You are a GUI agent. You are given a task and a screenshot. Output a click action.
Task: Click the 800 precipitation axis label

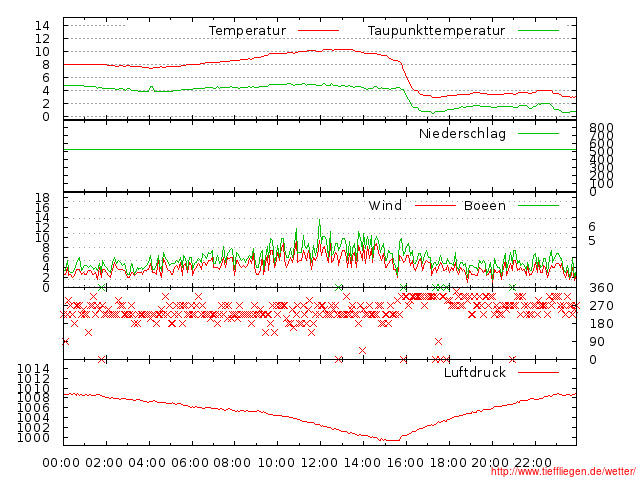[601, 128]
